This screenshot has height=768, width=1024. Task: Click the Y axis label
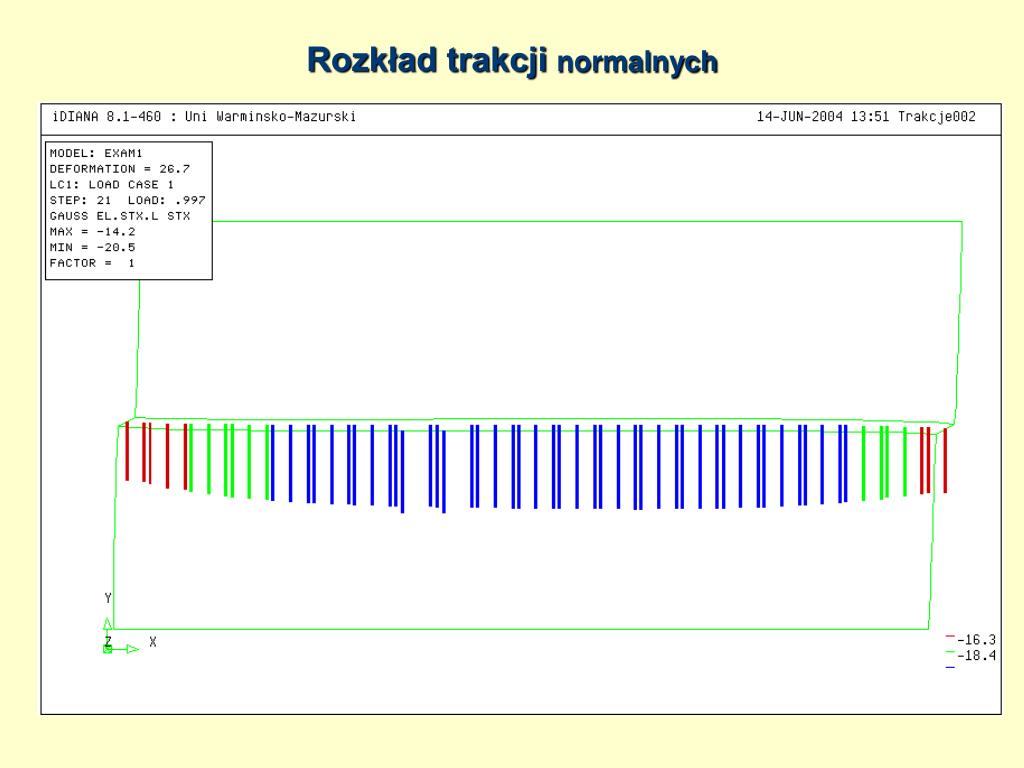pyautogui.click(x=108, y=598)
